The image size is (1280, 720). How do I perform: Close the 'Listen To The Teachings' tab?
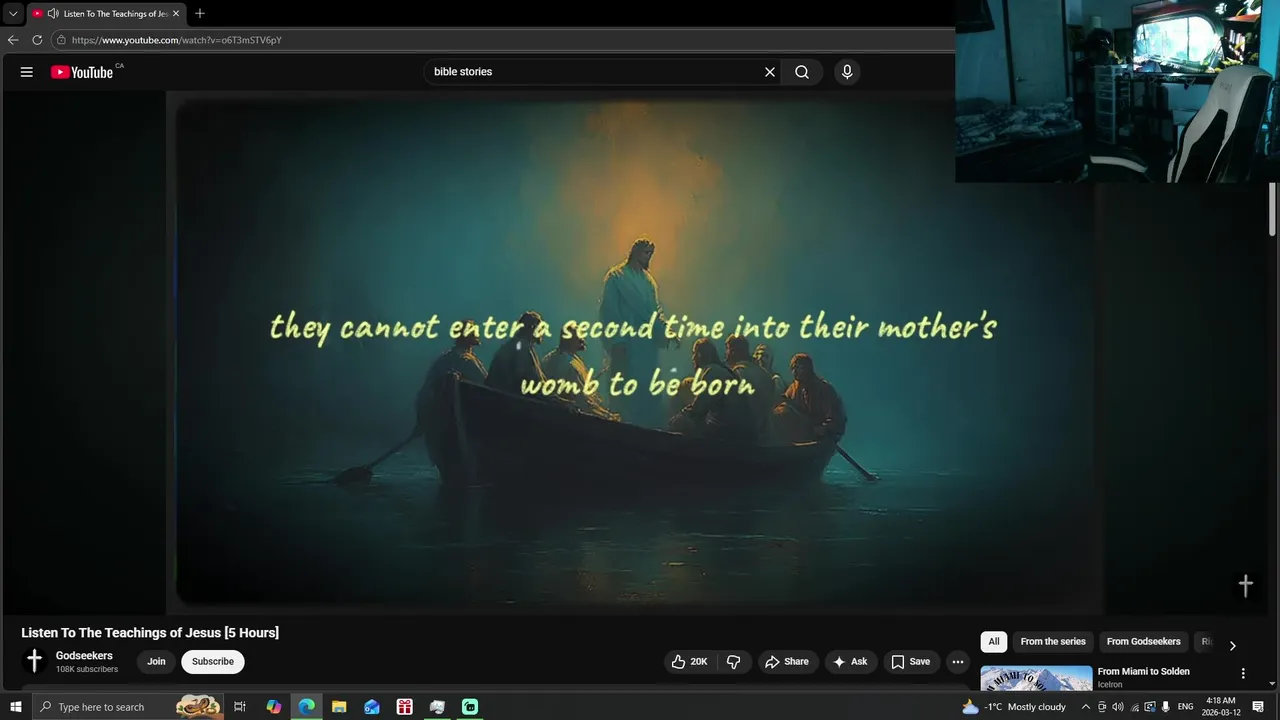pos(176,14)
